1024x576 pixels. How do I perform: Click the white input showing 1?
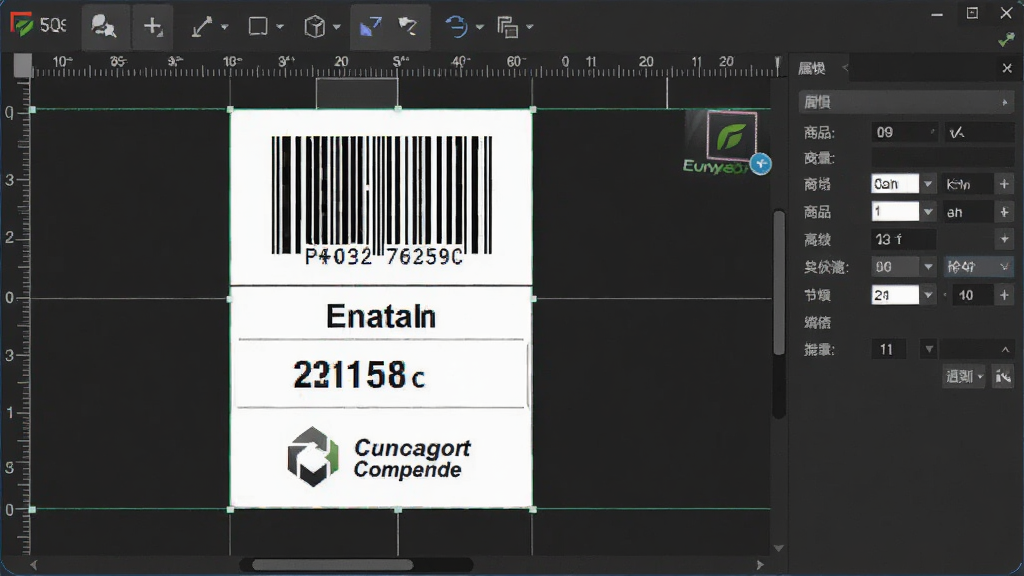pyautogui.click(x=895, y=212)
